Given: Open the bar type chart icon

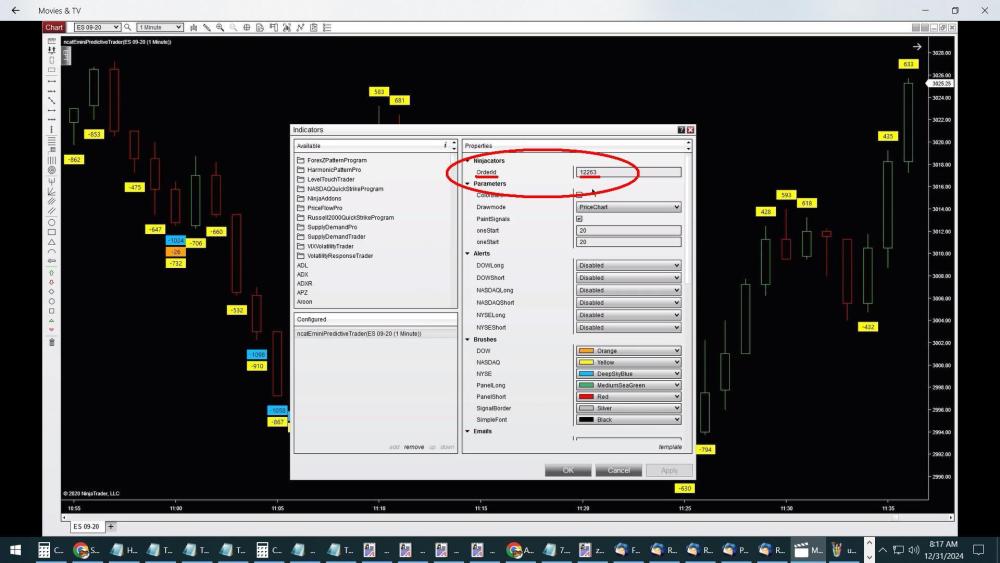Looking at the screenshot, I should point(193,27).
